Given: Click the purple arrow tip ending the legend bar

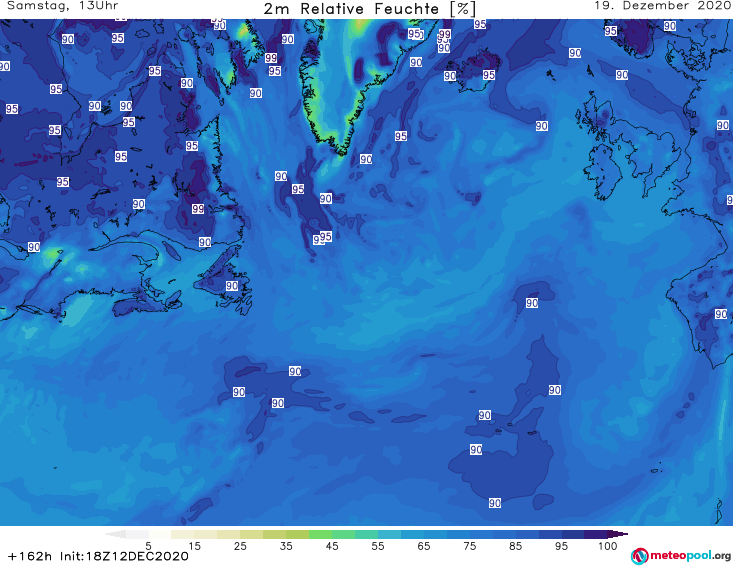Looking at the screenshot, I should [x=618, y=534].
